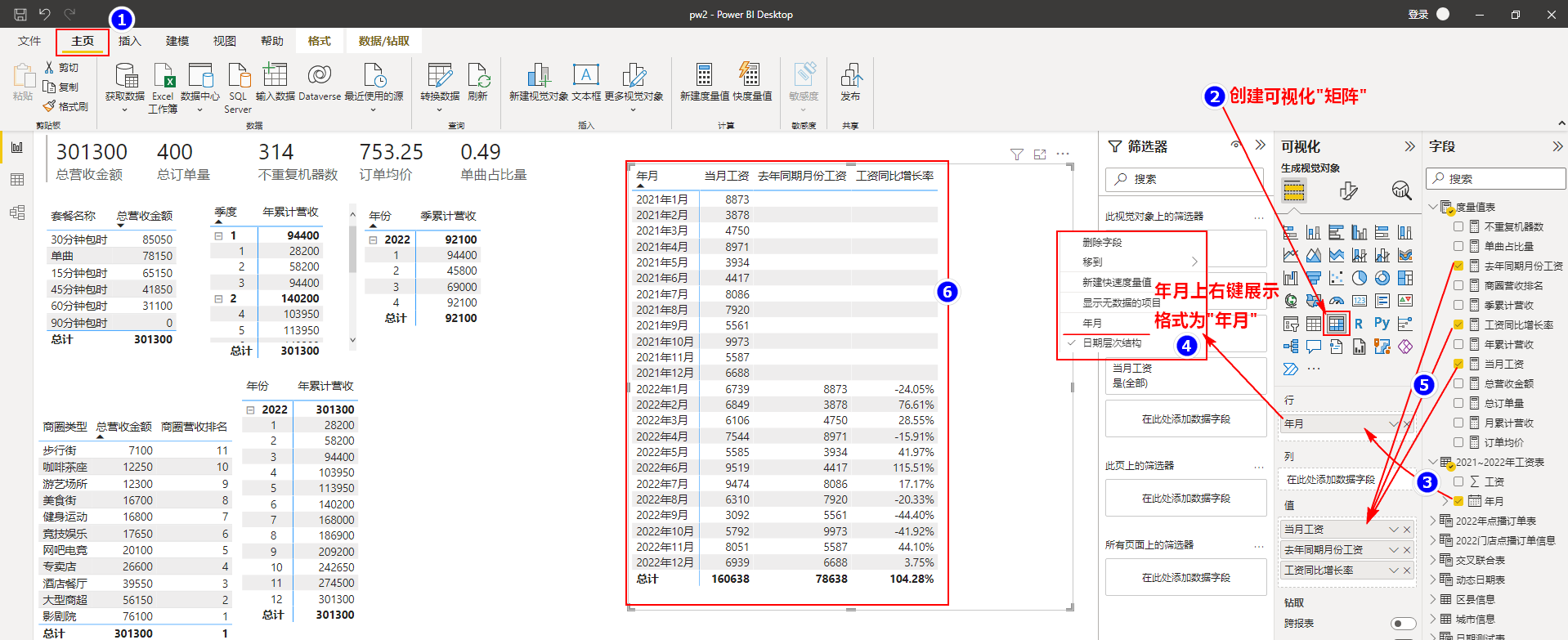This screenshot has width=1568, height=640.
Task: Switch to Data view in left sidebar
Action: [17, 180]
